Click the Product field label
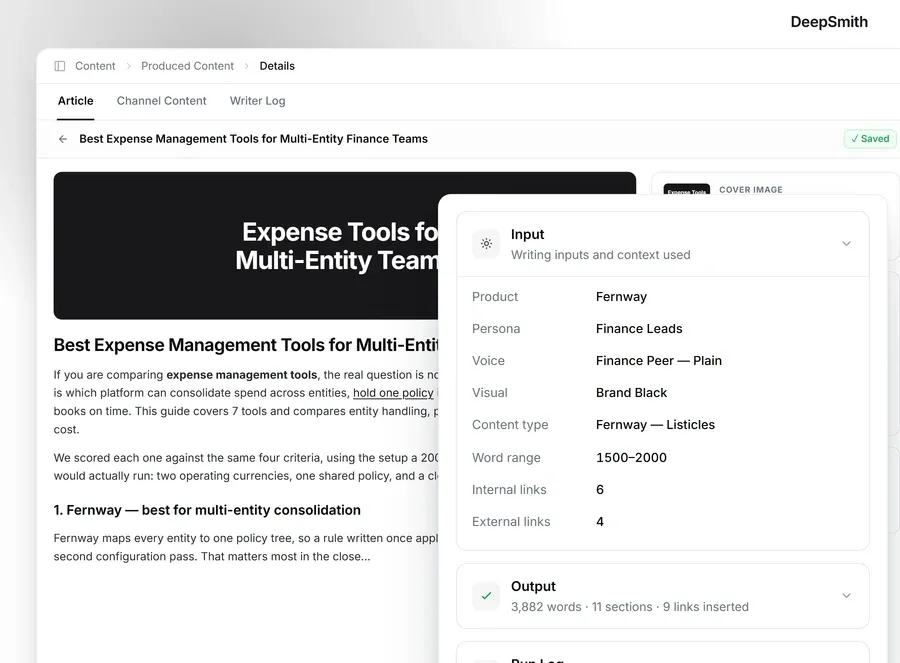 pos(495,297)
